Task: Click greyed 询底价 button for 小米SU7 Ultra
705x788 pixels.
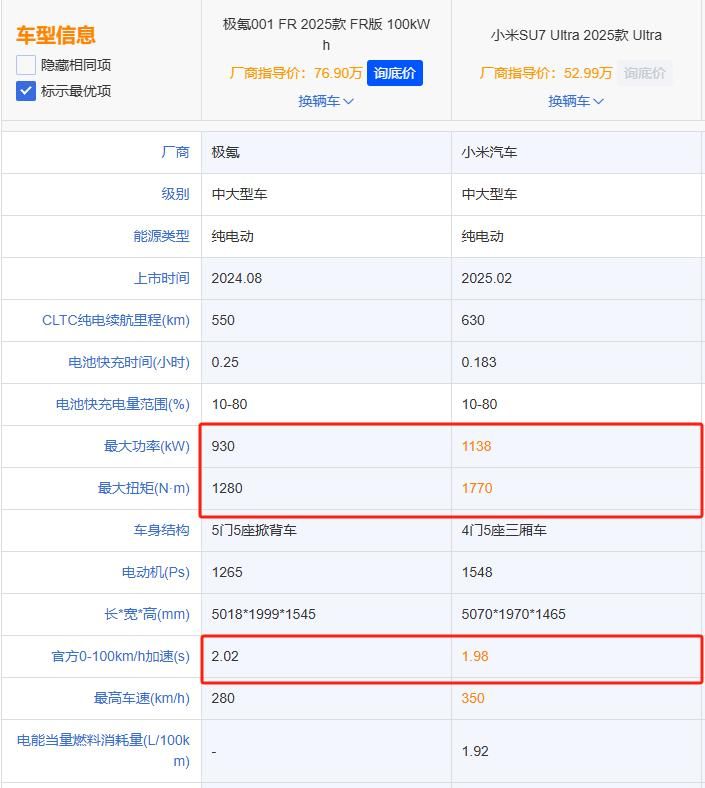Action: pyautogui.click(x=644, y=73)
